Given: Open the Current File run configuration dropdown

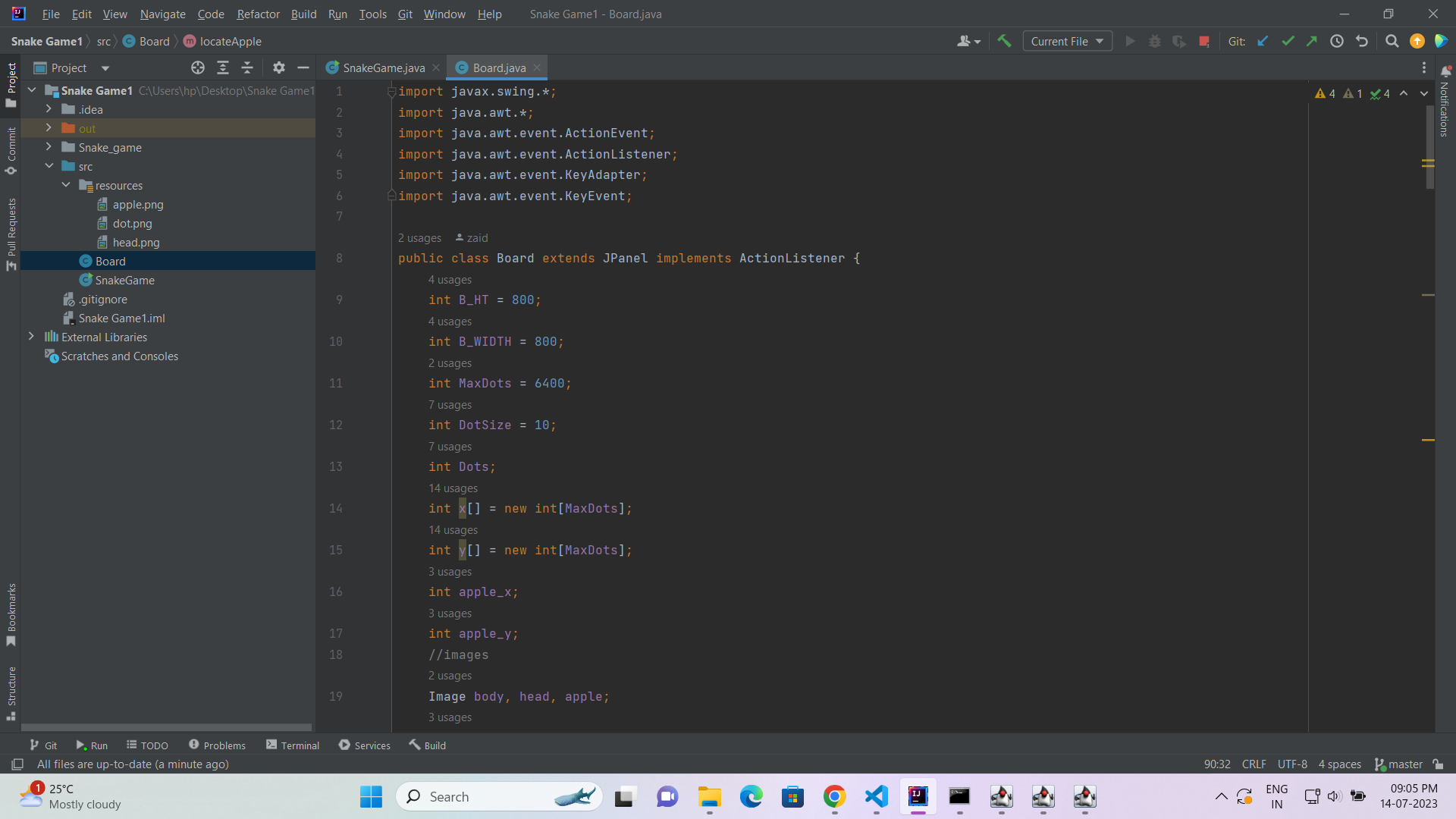Looking at the screenshot, I should coord(1067,41).
